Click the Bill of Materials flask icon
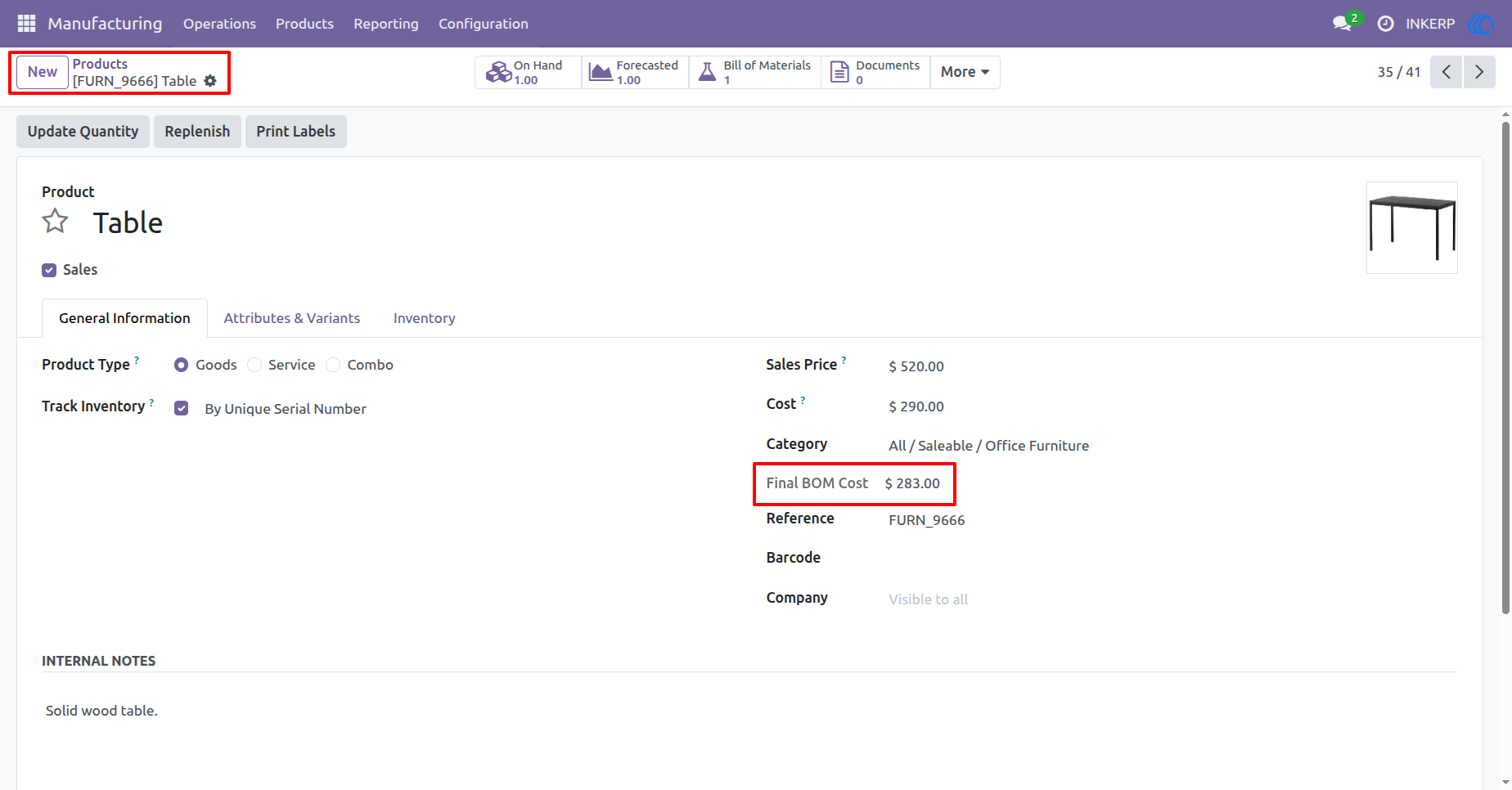Viewport: 1512px width, 790px height. [x=707, y=72]
